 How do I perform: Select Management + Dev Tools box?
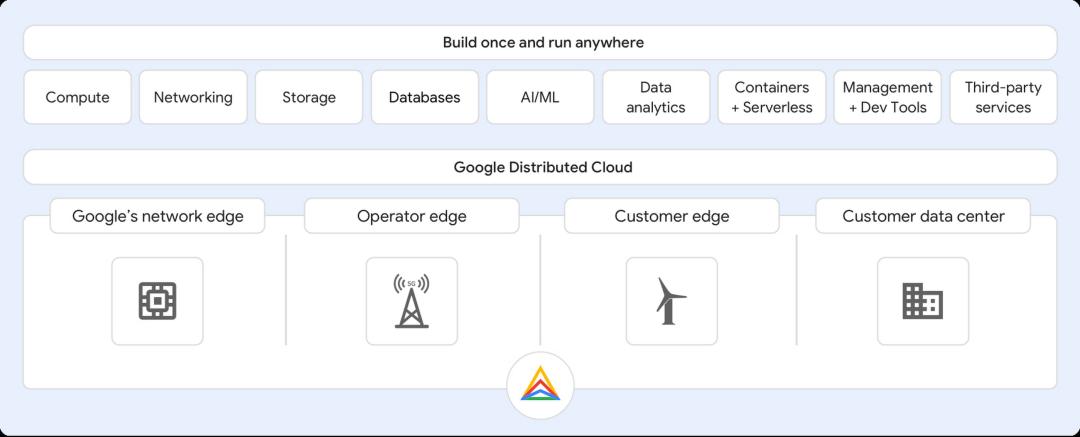(887, 97)
